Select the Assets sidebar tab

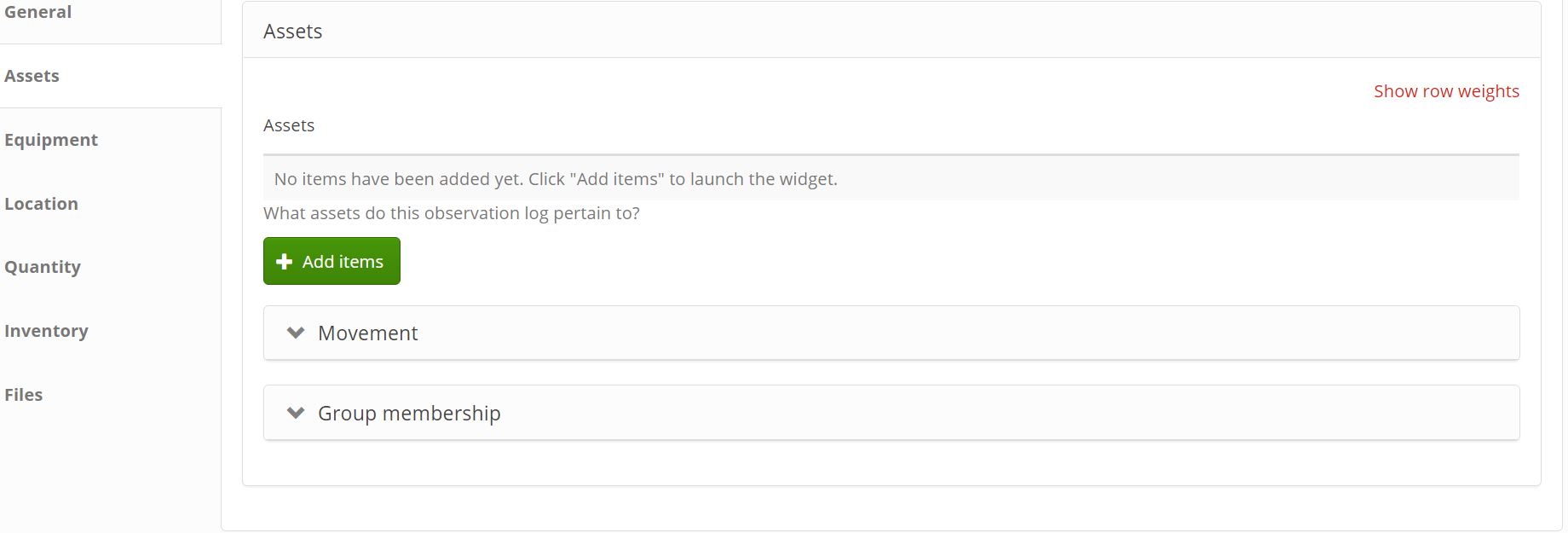32,76
